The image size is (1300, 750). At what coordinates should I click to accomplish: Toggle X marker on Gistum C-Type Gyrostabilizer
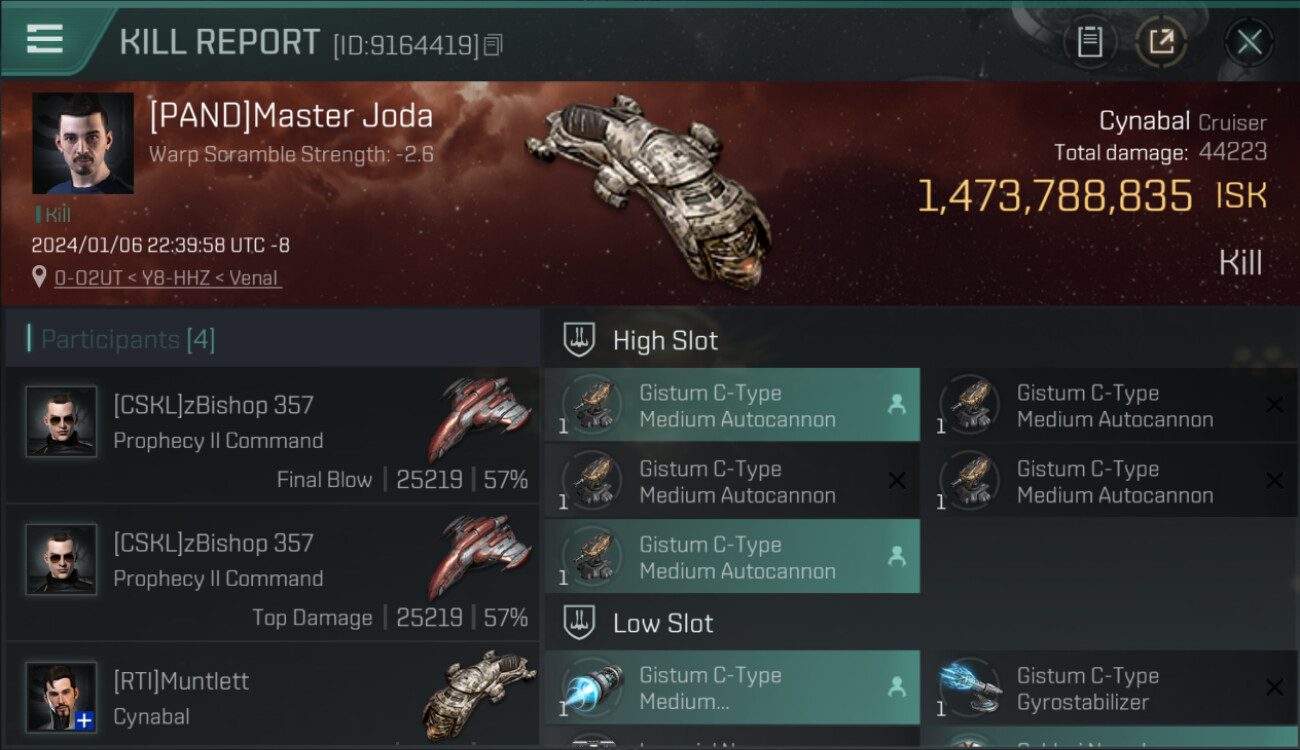click(1274, 688)
